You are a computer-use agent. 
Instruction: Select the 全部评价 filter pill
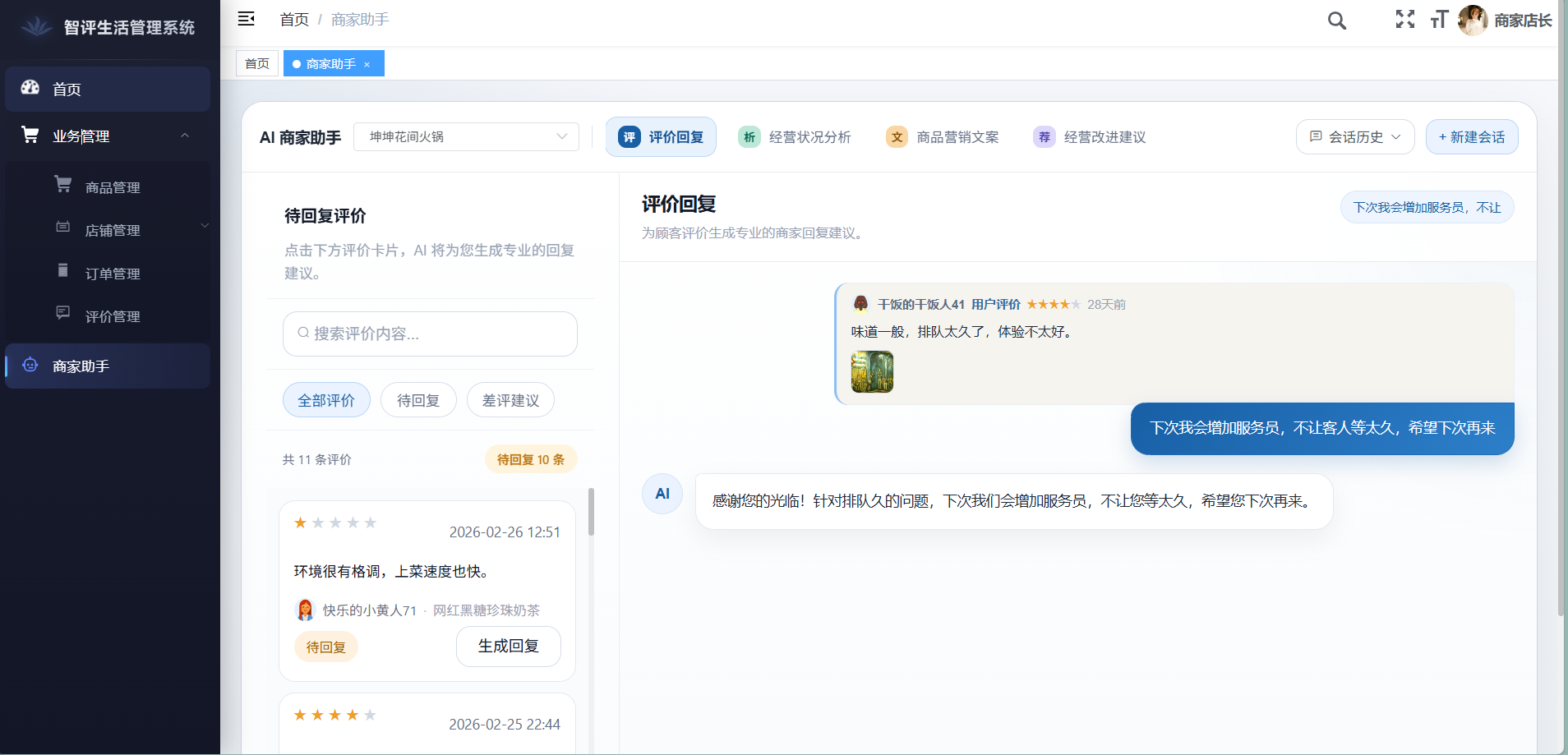(325, 399)
